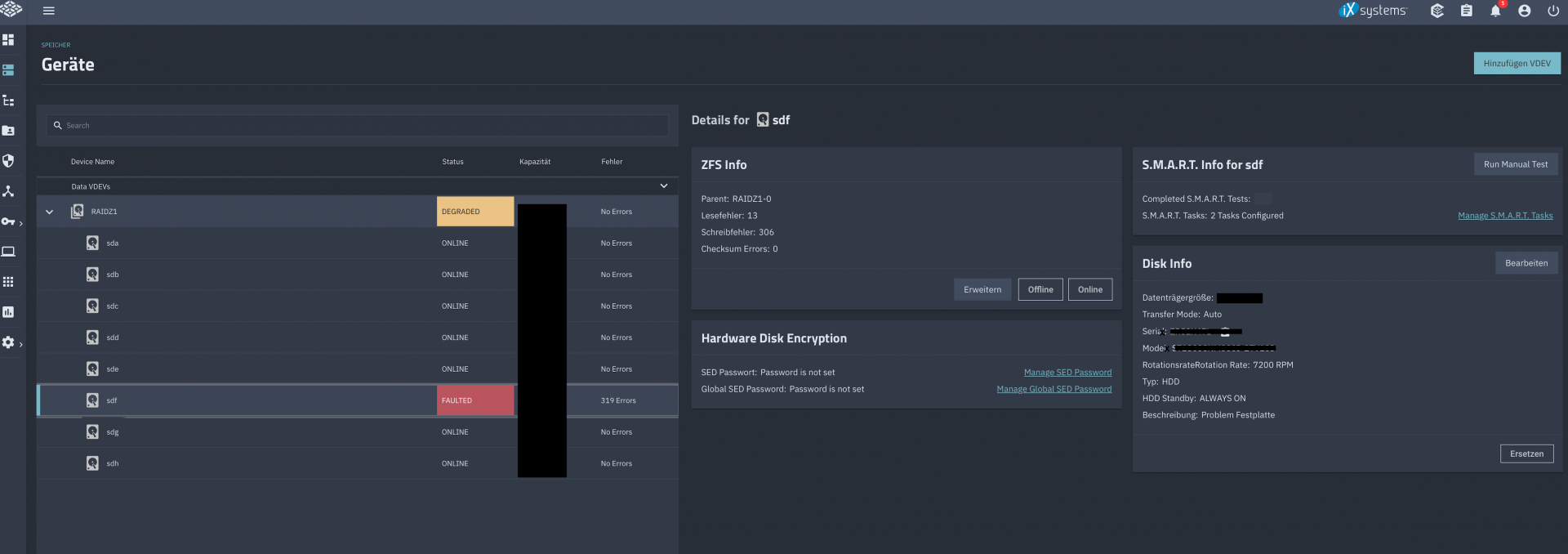Select the sda disk row
1568x554 pixels.
358,243
